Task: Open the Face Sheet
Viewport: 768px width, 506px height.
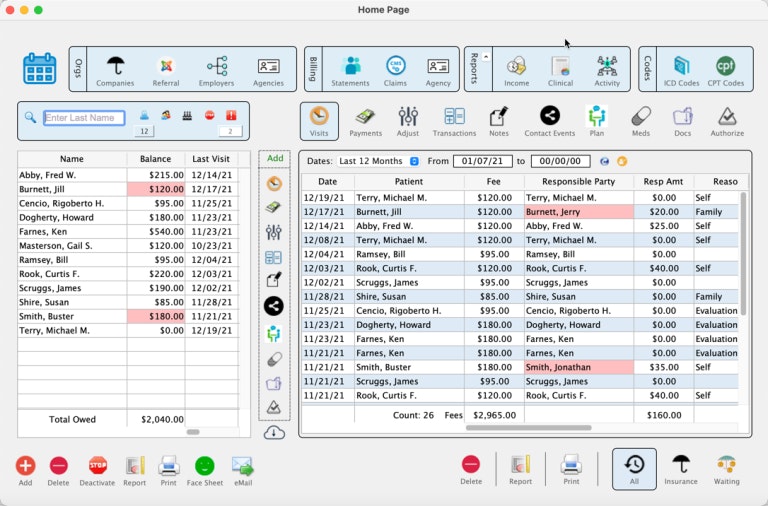Action: coord(205,471)
